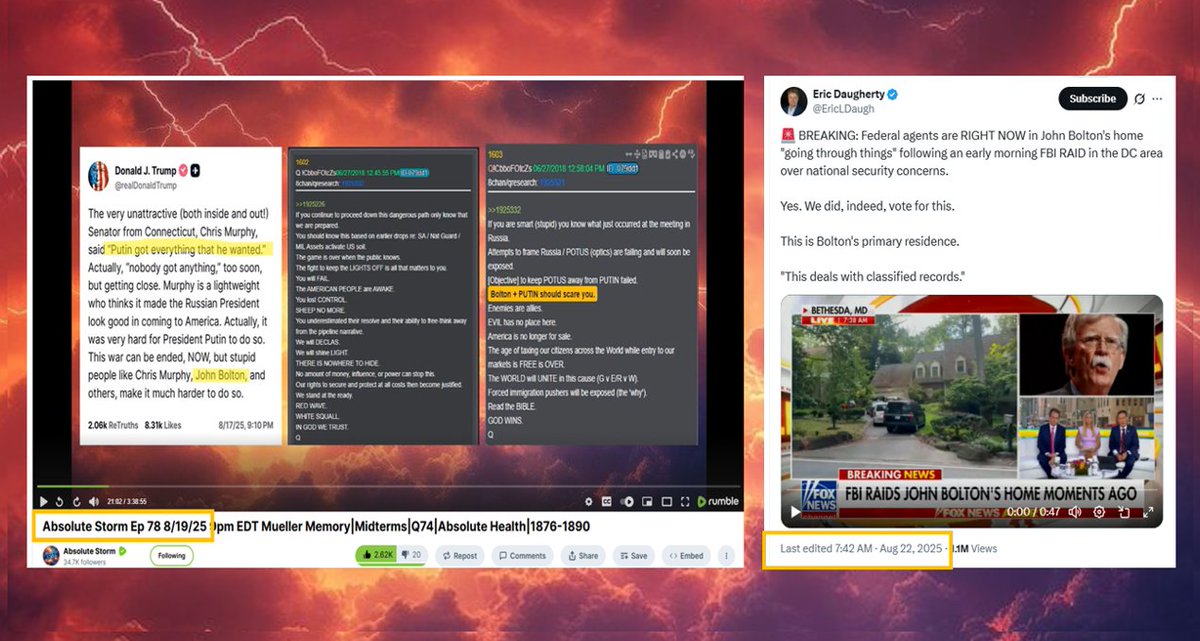
Task: Click the Eric Daugherty display name
Action: (848, 94)
